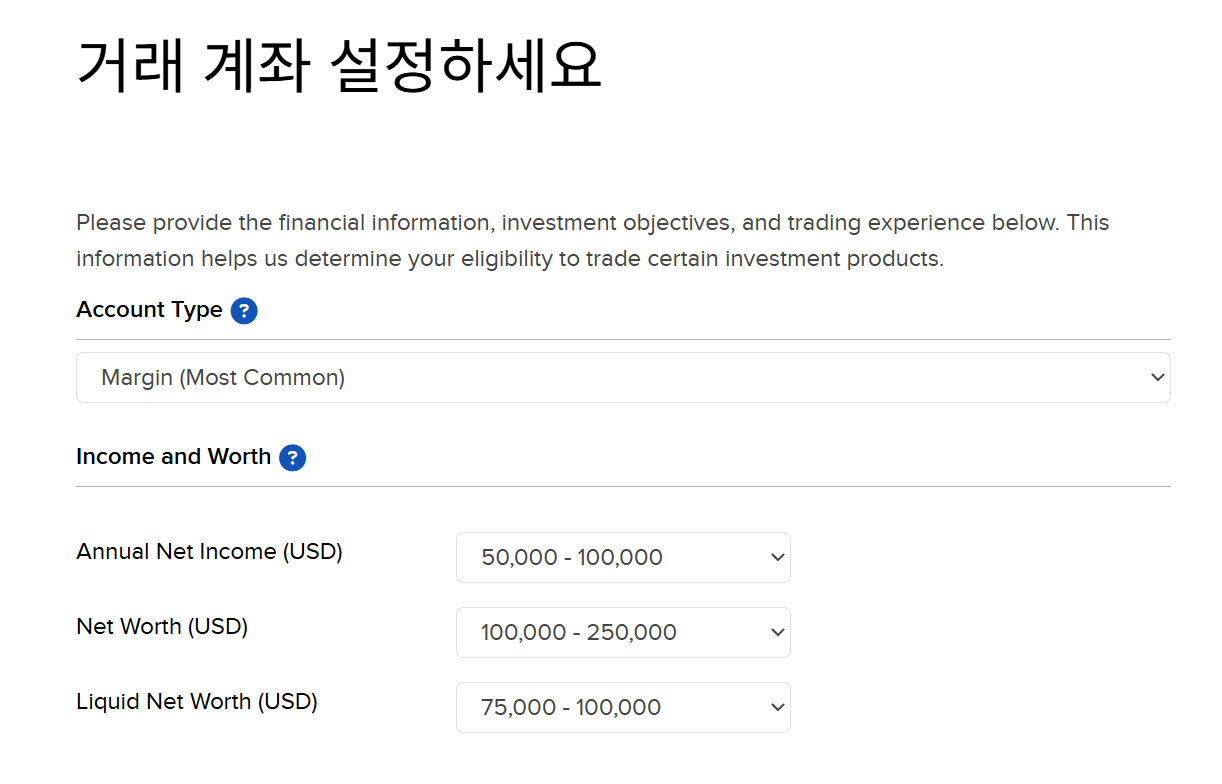
Task: Click the Account Type help question-mark icon
Action: 244,311
